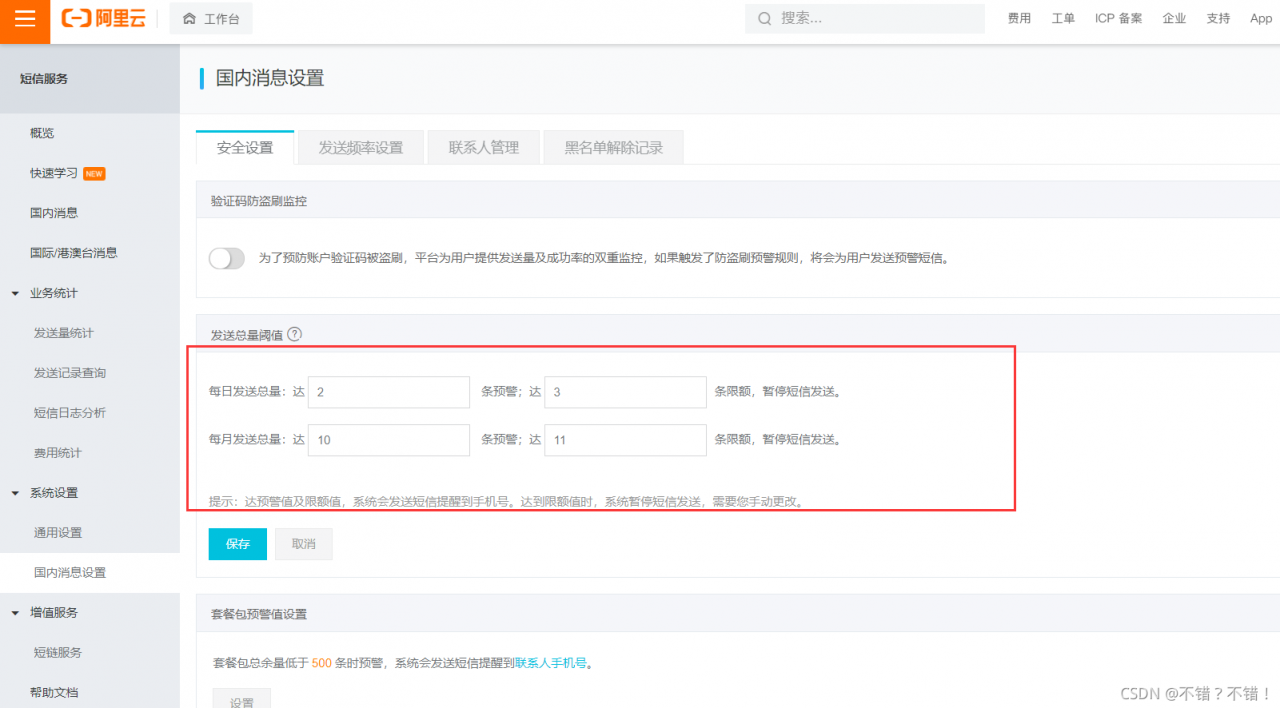Click the 取消 button

304,544
